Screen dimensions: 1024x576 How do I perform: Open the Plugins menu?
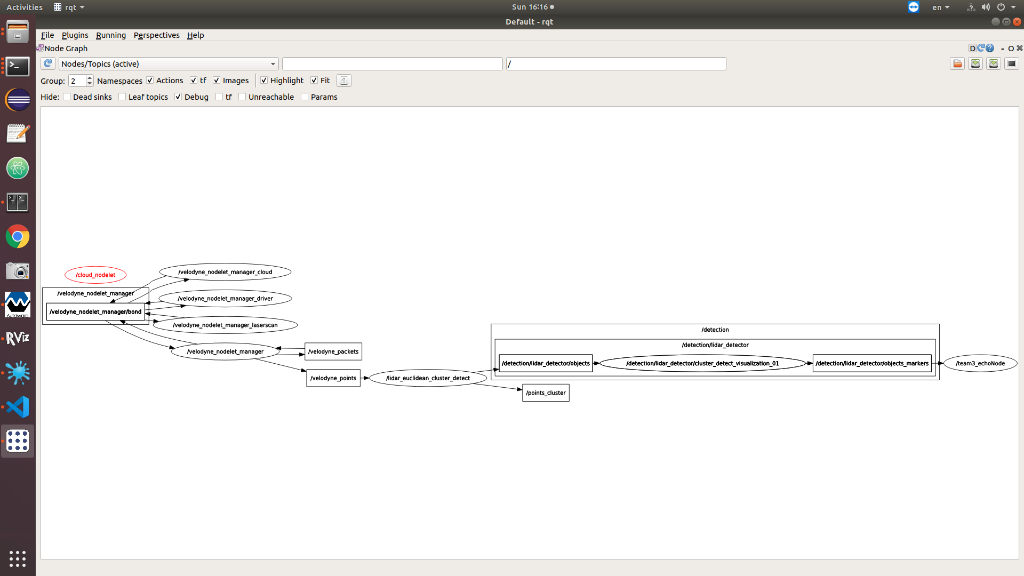[x=75, y=35]
